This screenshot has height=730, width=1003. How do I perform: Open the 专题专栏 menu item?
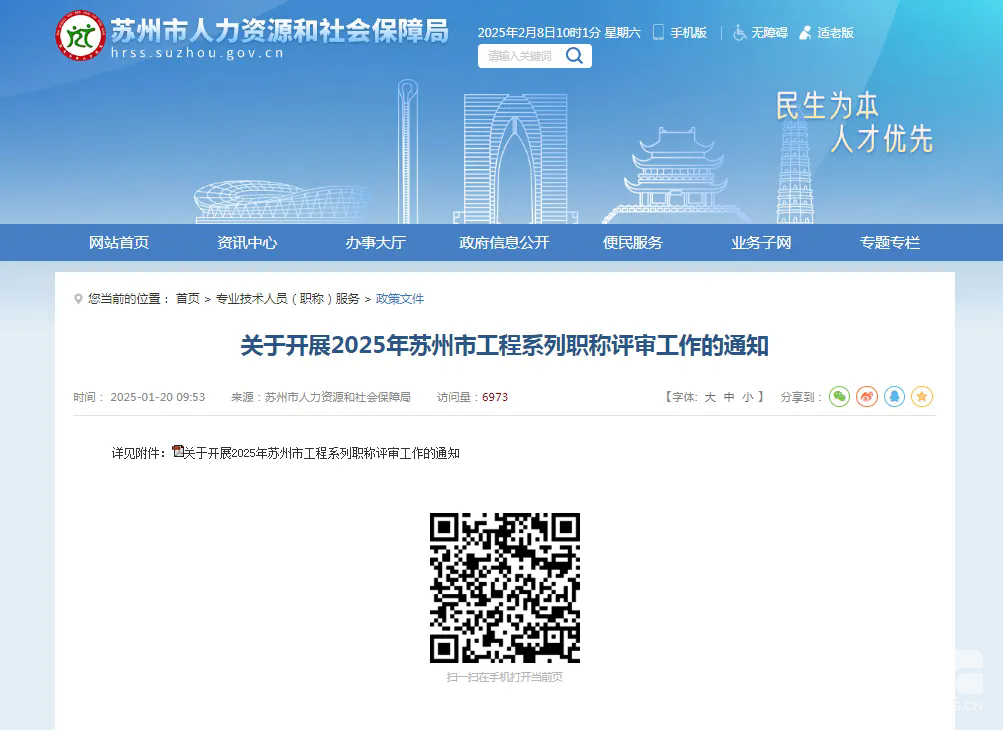point(890,242)
